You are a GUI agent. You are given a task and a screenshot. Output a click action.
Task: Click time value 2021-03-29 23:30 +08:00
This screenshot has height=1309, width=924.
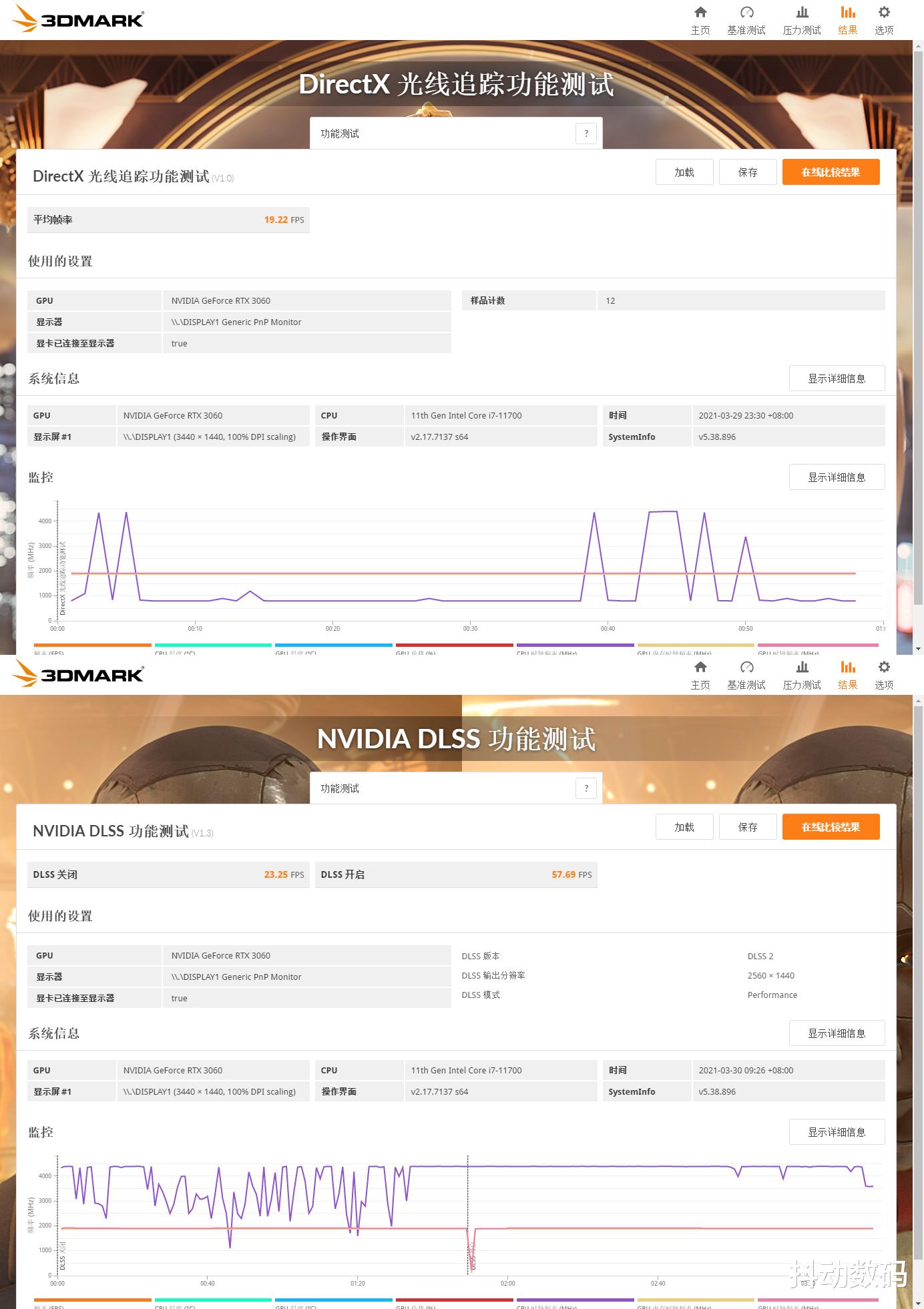(x=746, y=415)
